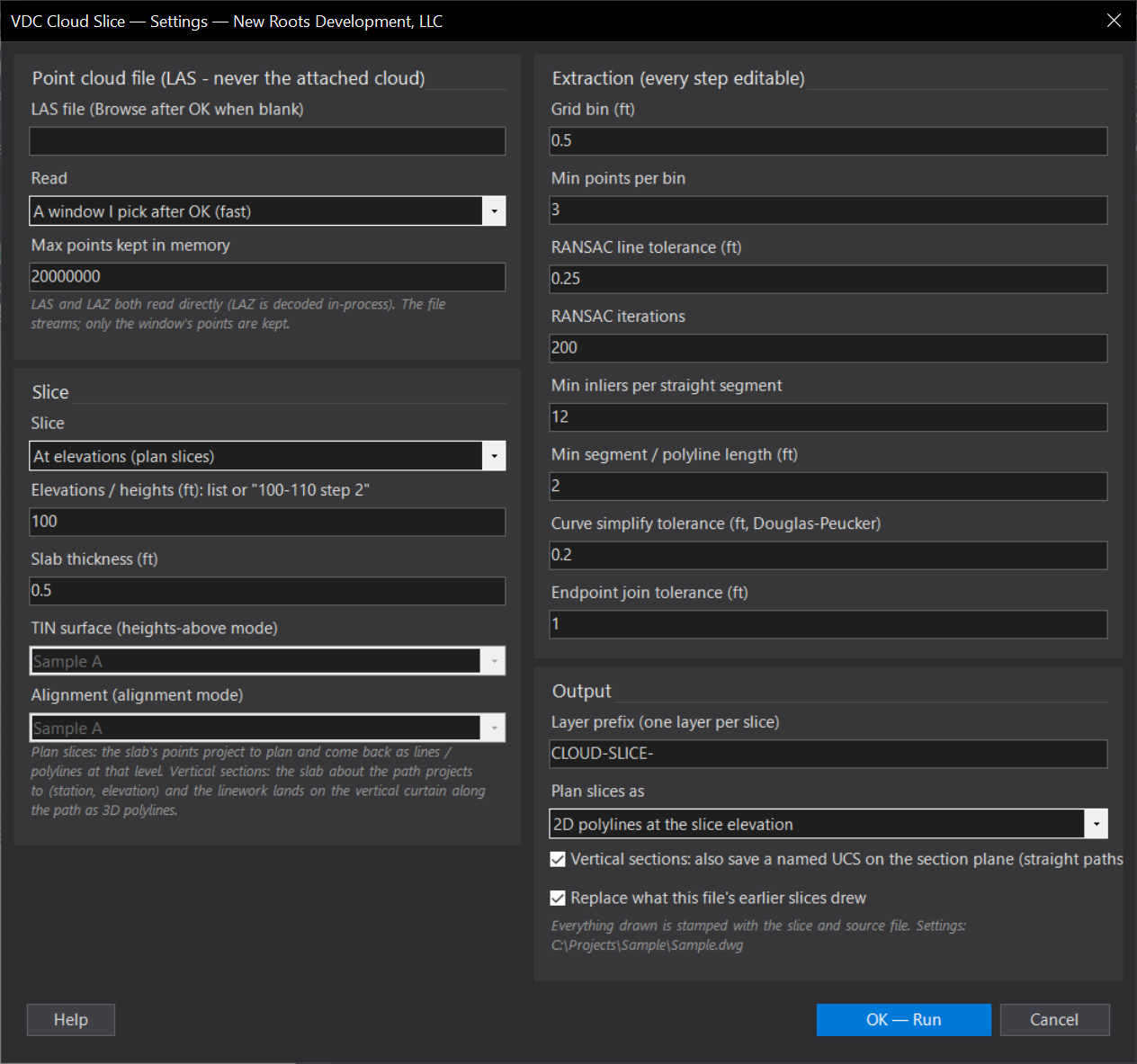
Task: Click the LAS file path input field
Action: (x=267, y=141)
